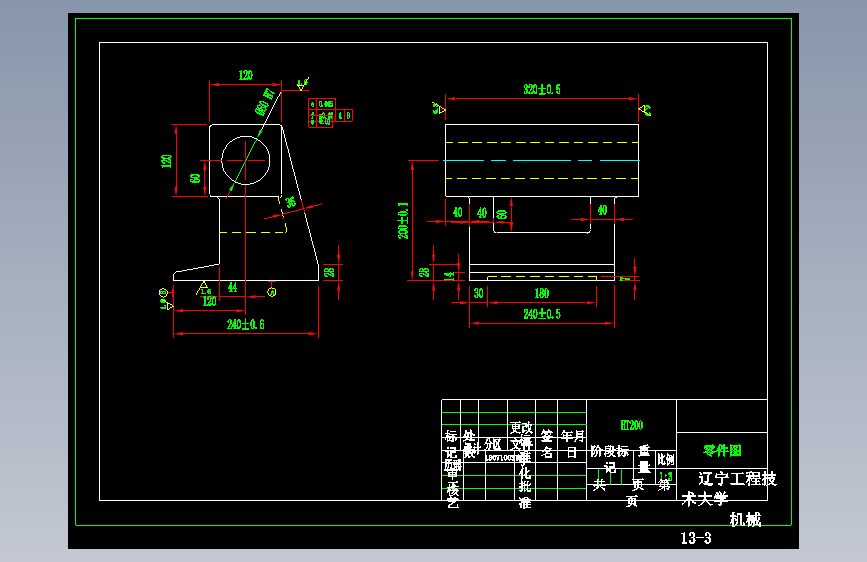Viewport: 867px width, 562px height.
Task: Click the 比例 scale header cell
Action: (665, 459)
